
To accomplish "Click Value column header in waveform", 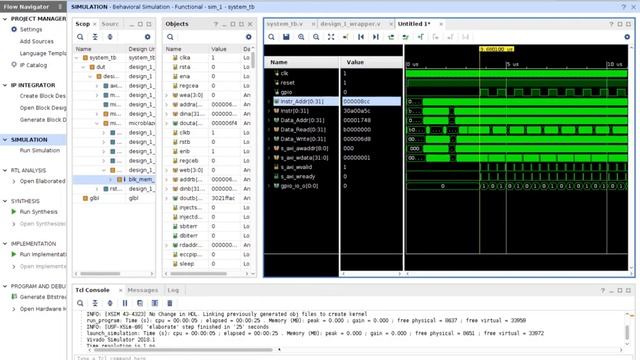I will coord(355,62).
